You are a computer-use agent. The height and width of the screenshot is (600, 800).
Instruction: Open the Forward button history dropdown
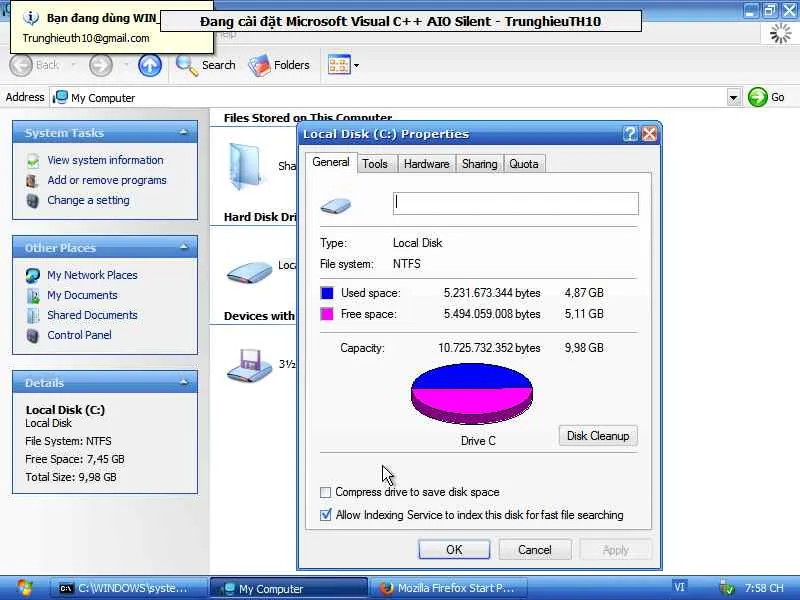[126, 65]
